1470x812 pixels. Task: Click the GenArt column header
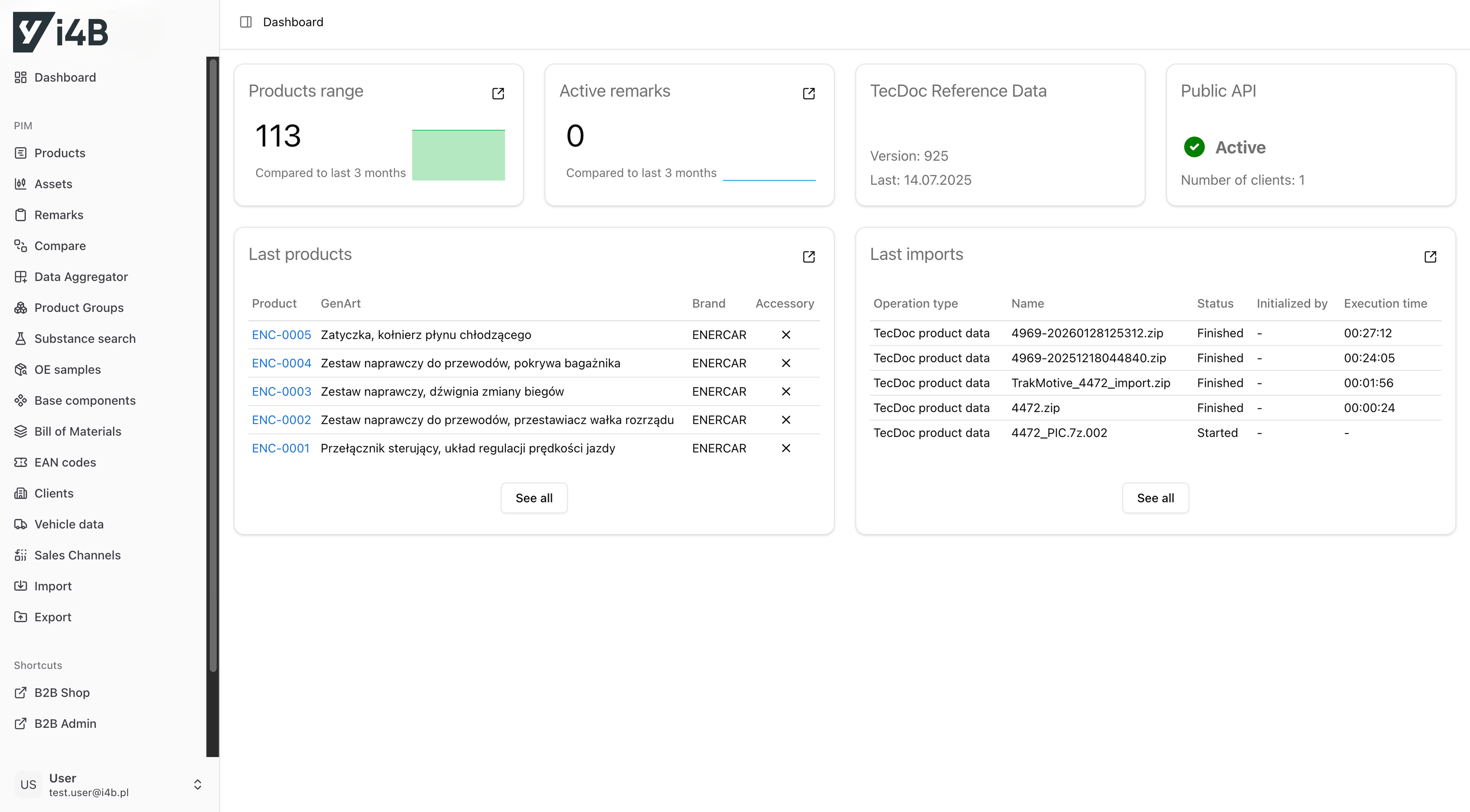click(341, 304)
